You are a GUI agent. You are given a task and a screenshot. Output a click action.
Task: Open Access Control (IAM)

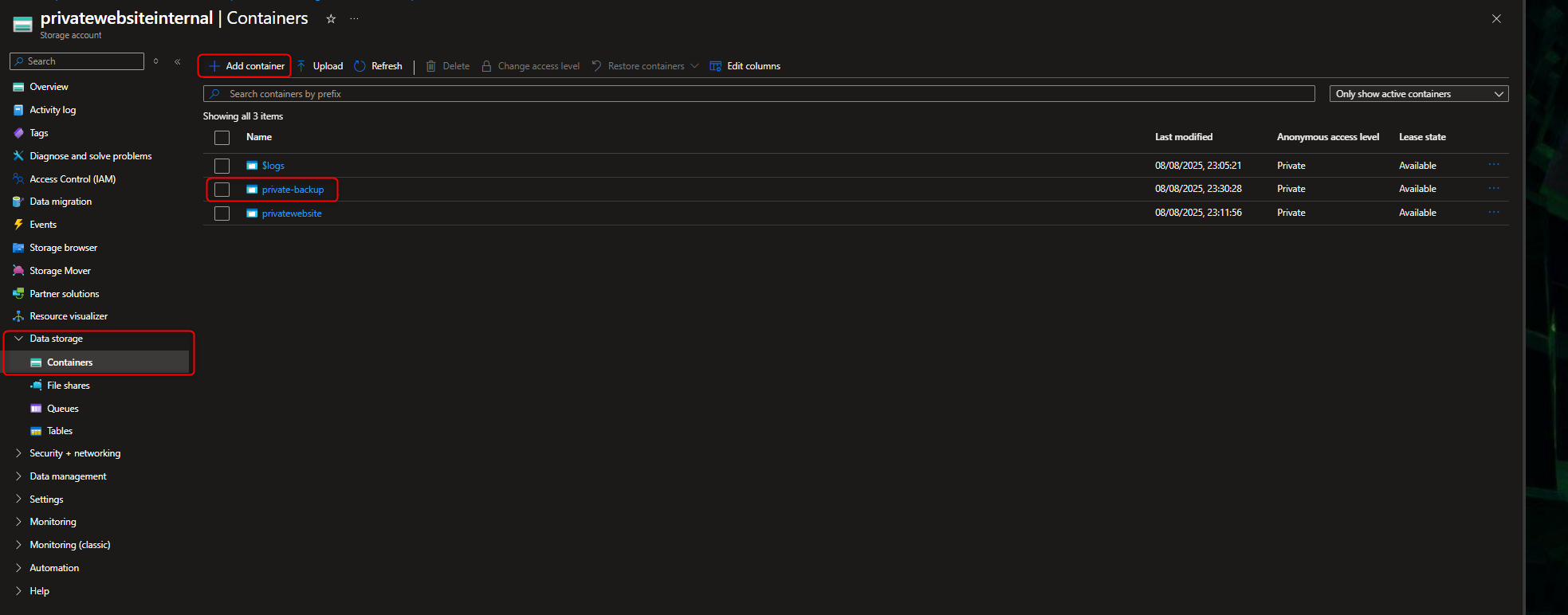tap(73, 179)
